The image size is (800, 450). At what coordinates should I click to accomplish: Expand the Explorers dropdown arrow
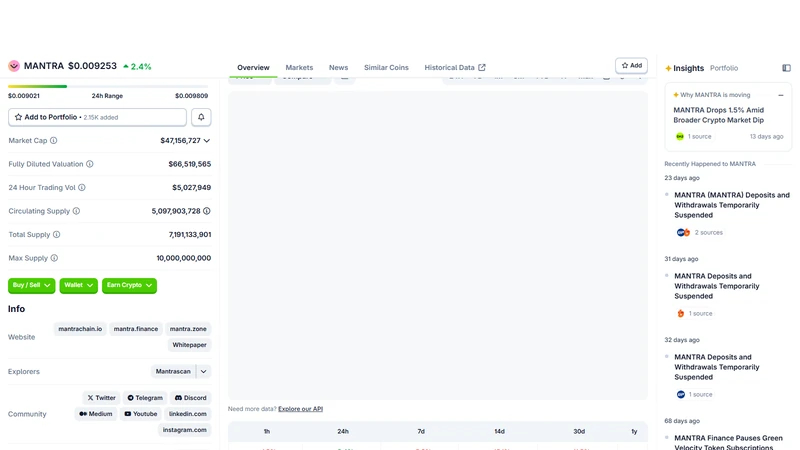click(204, 371)
